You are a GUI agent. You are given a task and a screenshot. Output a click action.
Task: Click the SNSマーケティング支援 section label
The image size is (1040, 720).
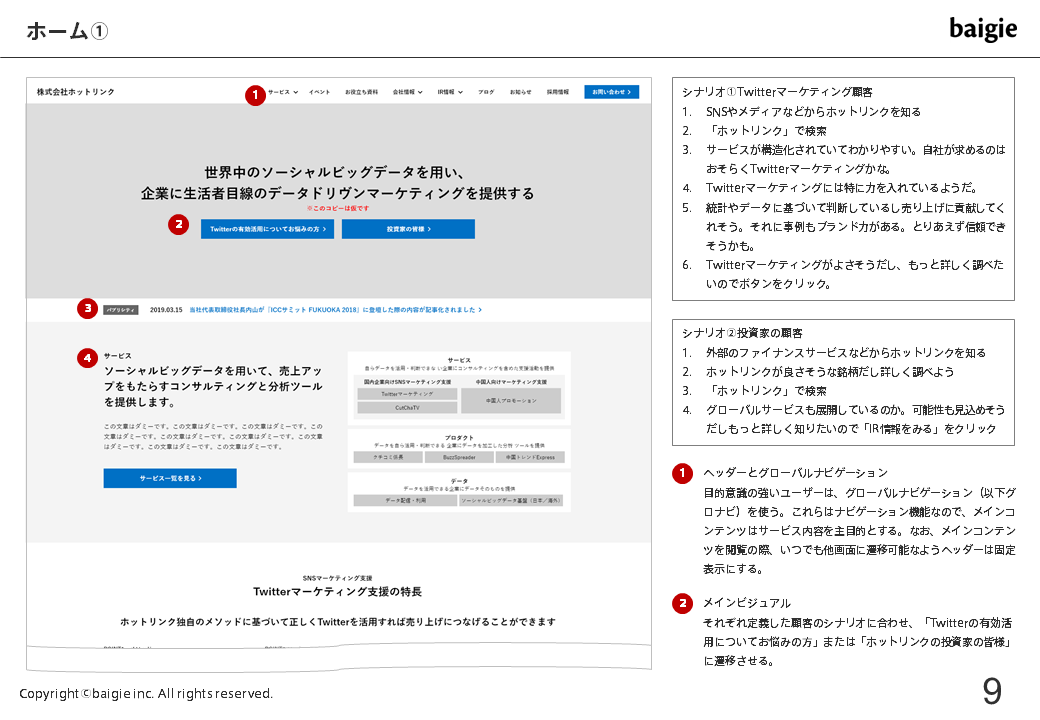pos(338,578)
